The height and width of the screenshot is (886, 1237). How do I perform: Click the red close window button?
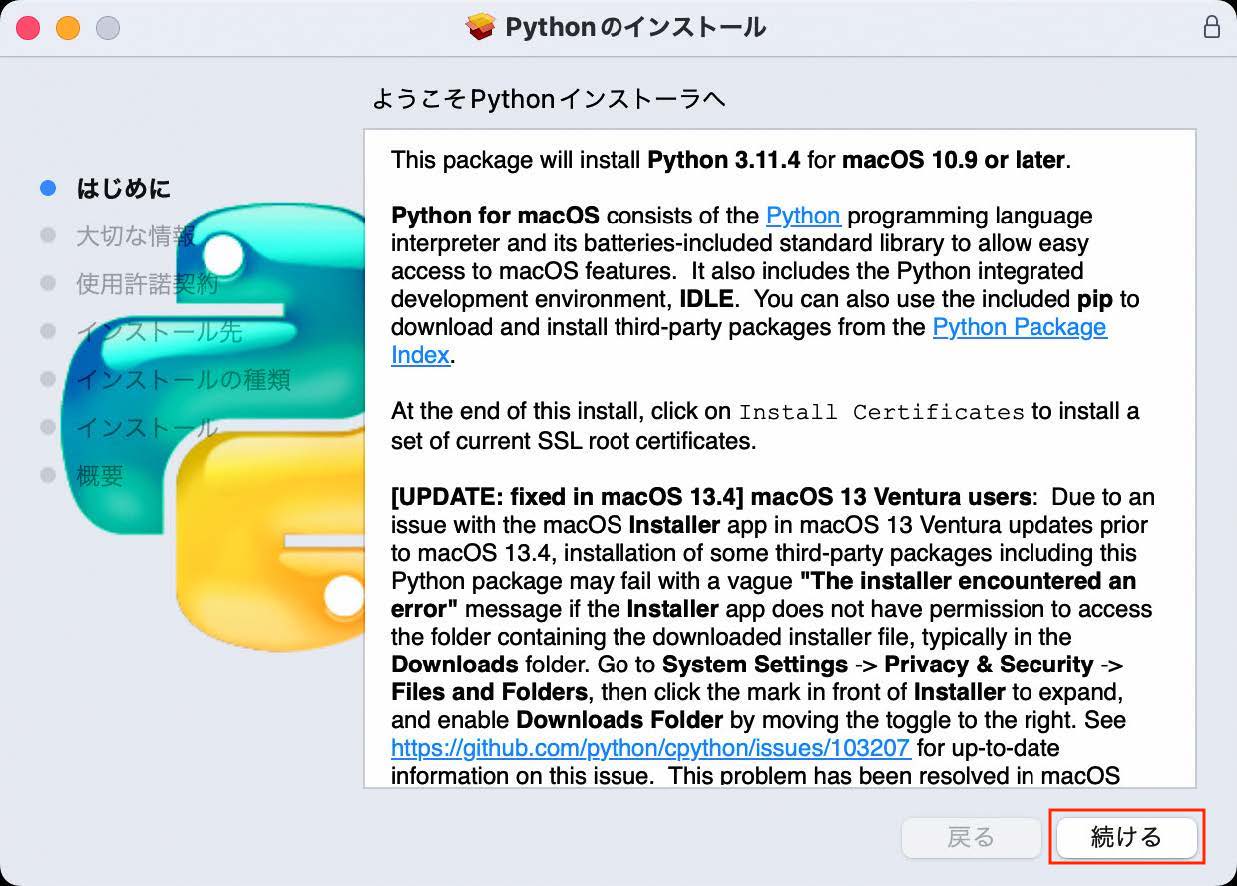click(x=27, y=27)
